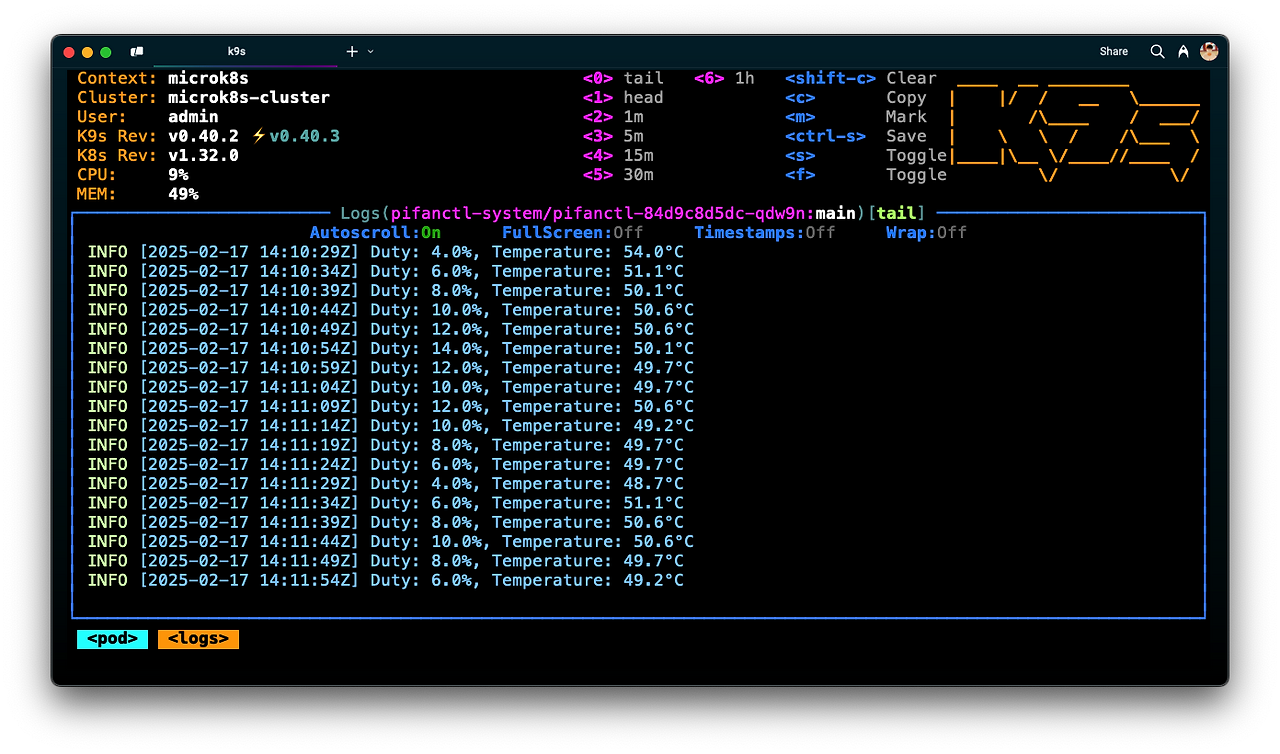This screenshot has height=754, width=1280.
Task: Toggle the Autoscroll:On indicator
Action: point(375,232)
